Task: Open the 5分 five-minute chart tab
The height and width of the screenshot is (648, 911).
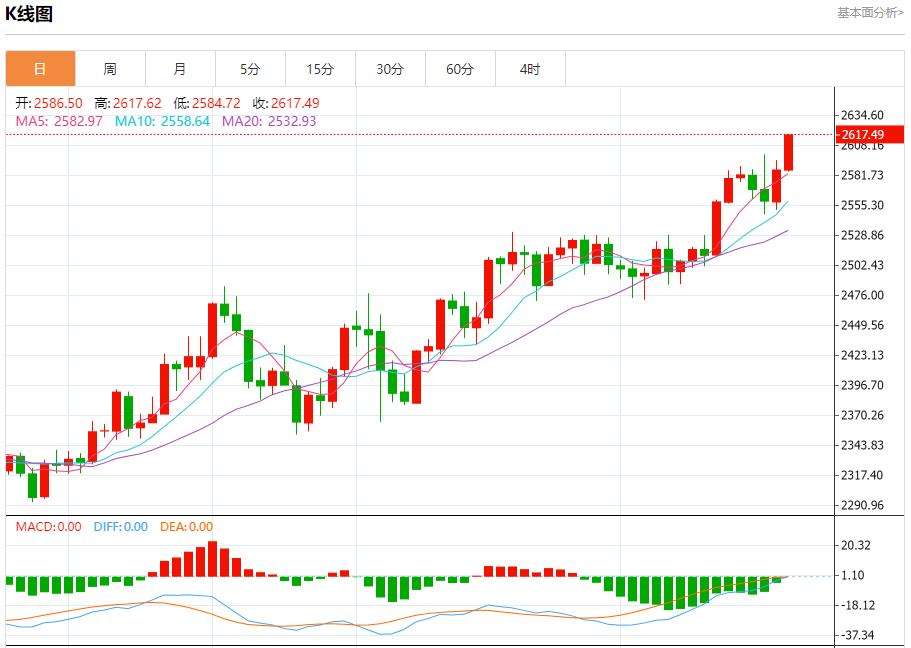Action: point(250,69)
